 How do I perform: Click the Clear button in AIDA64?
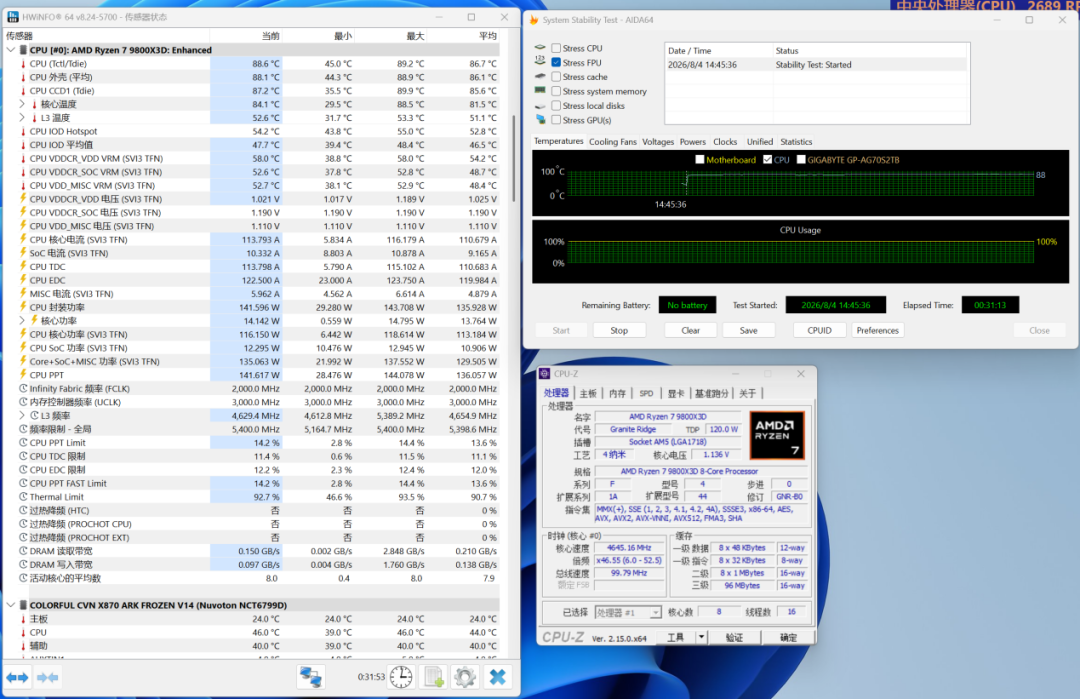(x=690, y=331)
